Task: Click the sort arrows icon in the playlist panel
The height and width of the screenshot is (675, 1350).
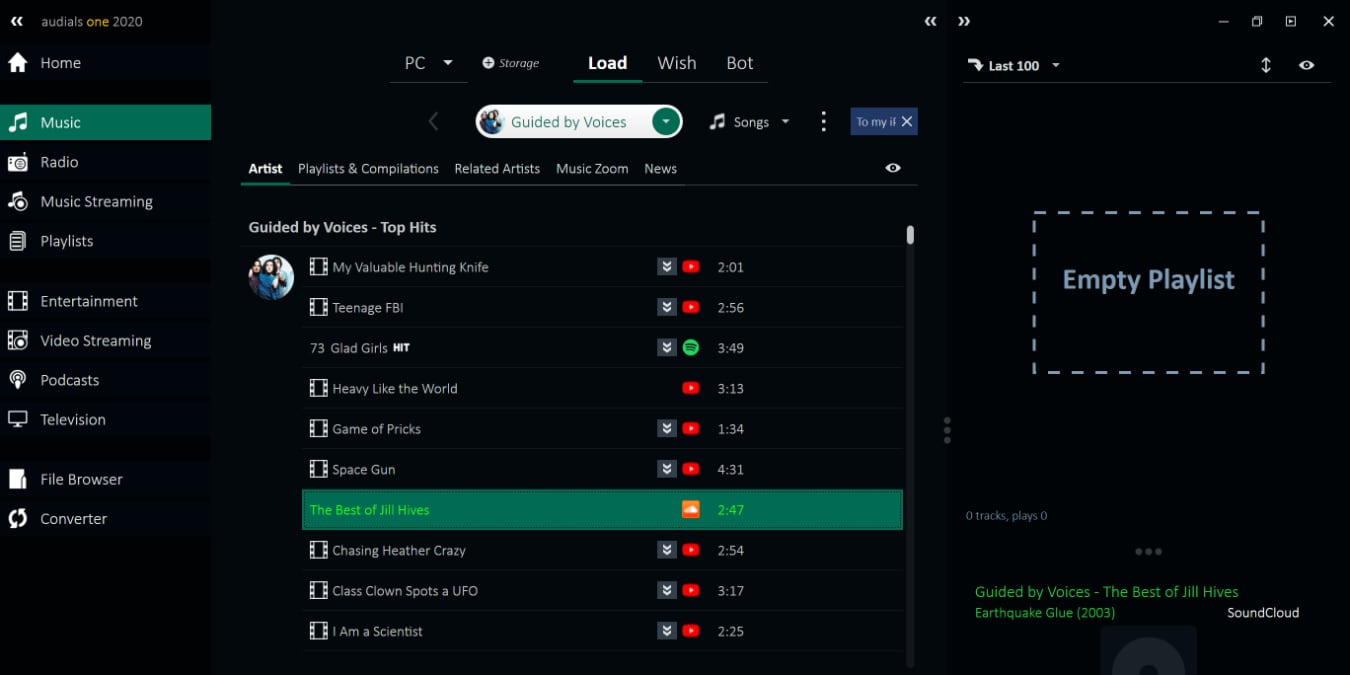Action: (1265, 65)
